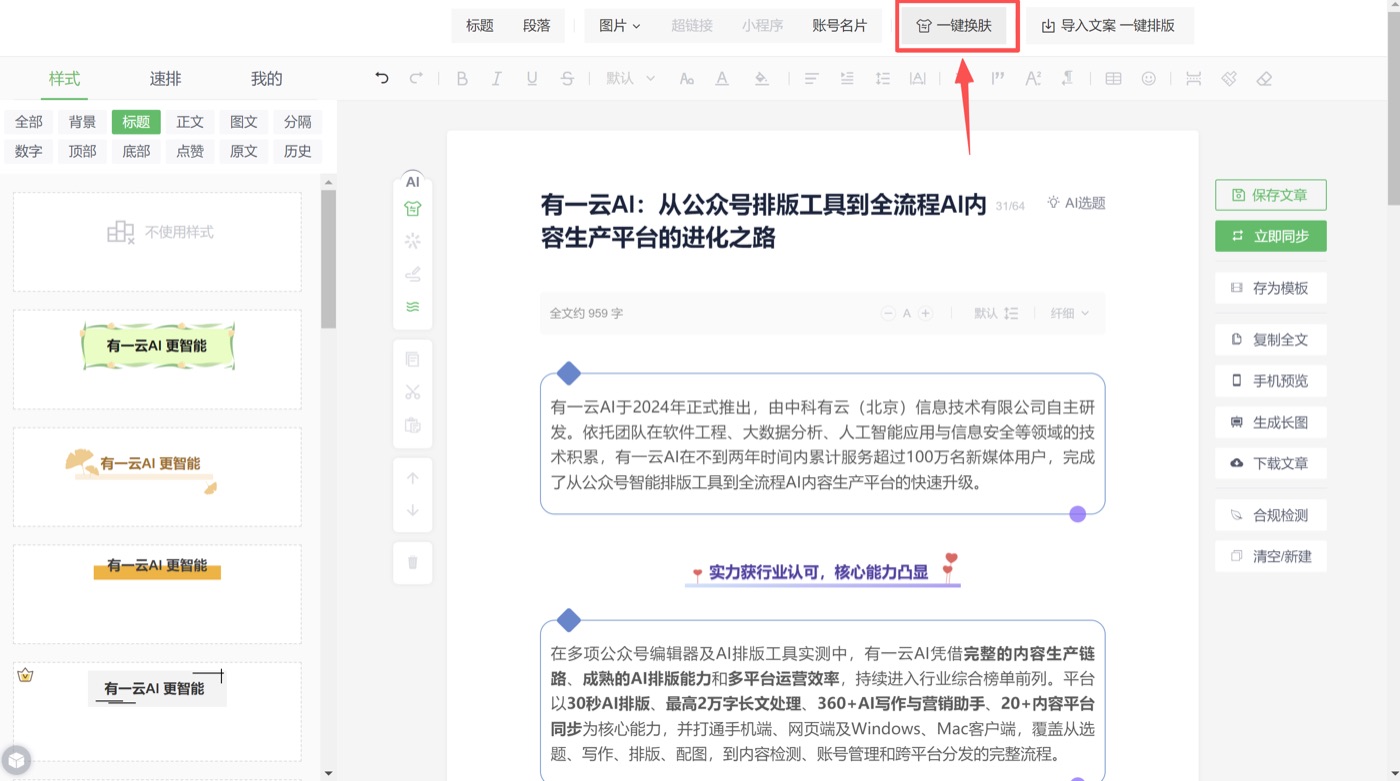Viewport: 1400px width, 781px height.
Task: Click the scissors cut icon
Action: pyautogui.click(x=413, y=392)
